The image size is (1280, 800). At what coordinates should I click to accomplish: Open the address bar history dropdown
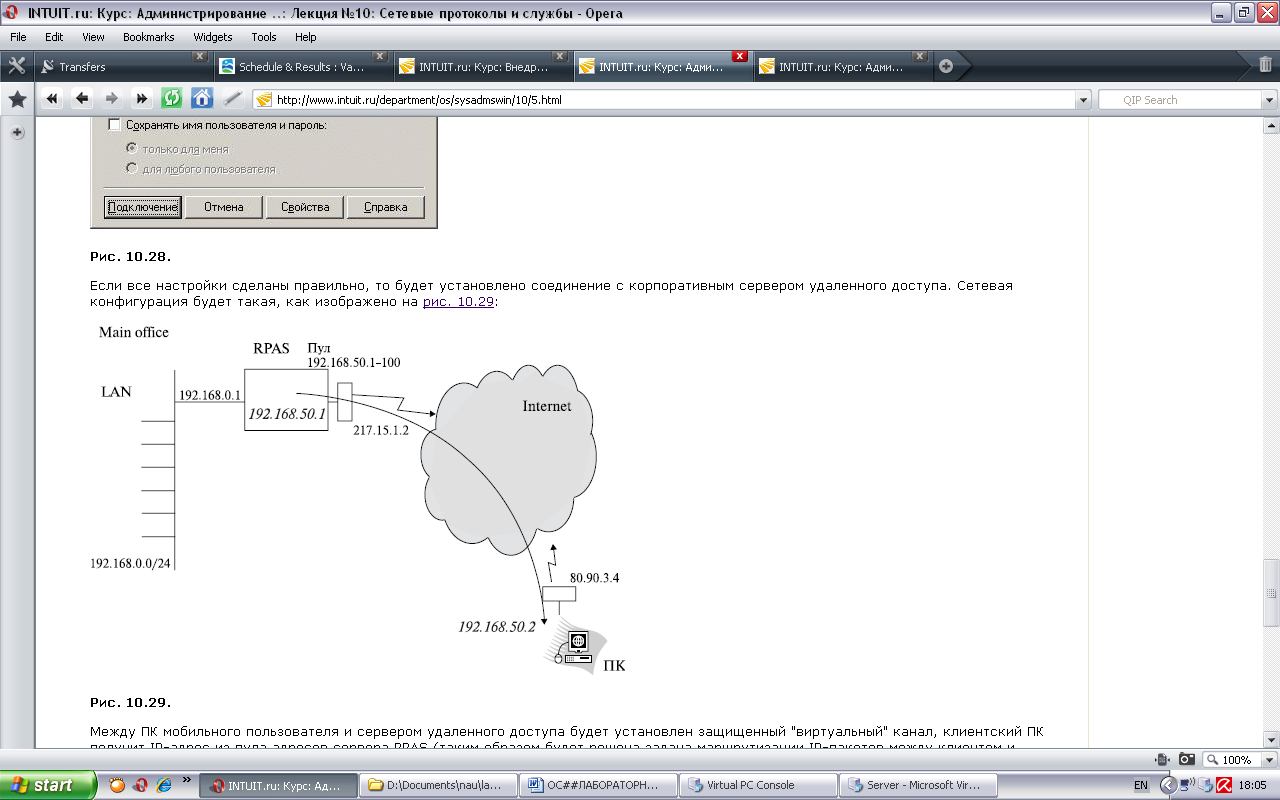tap(1082, 100)
